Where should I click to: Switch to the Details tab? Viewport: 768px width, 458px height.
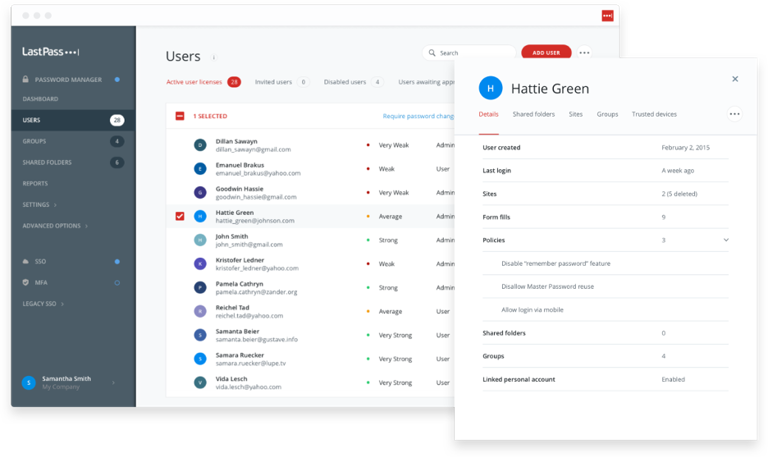tap(488, 114)
